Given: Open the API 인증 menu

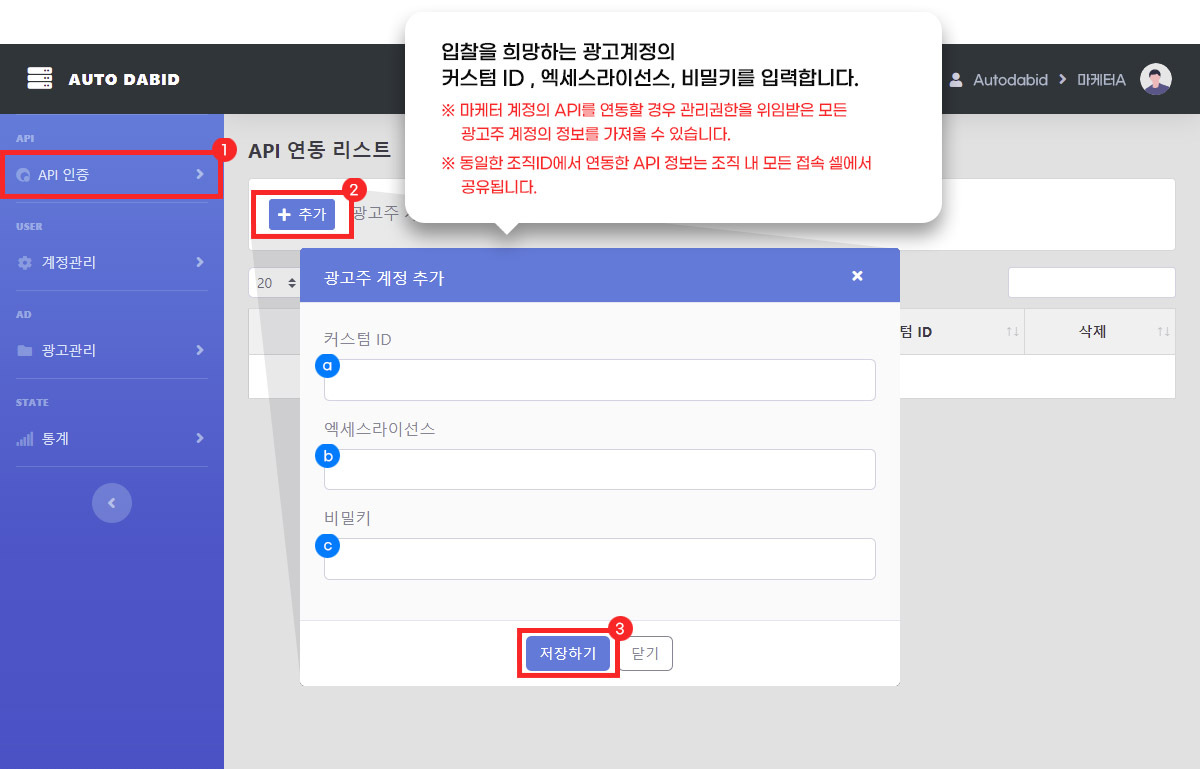Looking at the screenshot, I should pos(112,175).
